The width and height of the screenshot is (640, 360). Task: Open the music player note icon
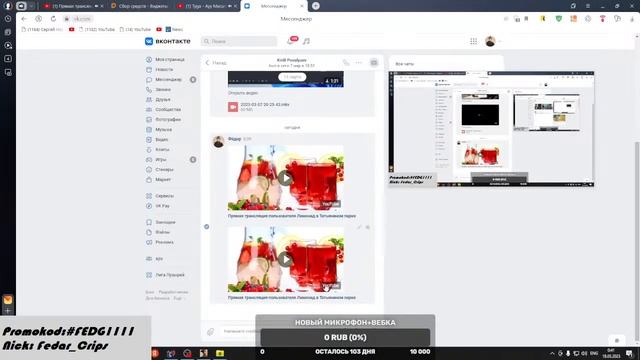(307, 41)
